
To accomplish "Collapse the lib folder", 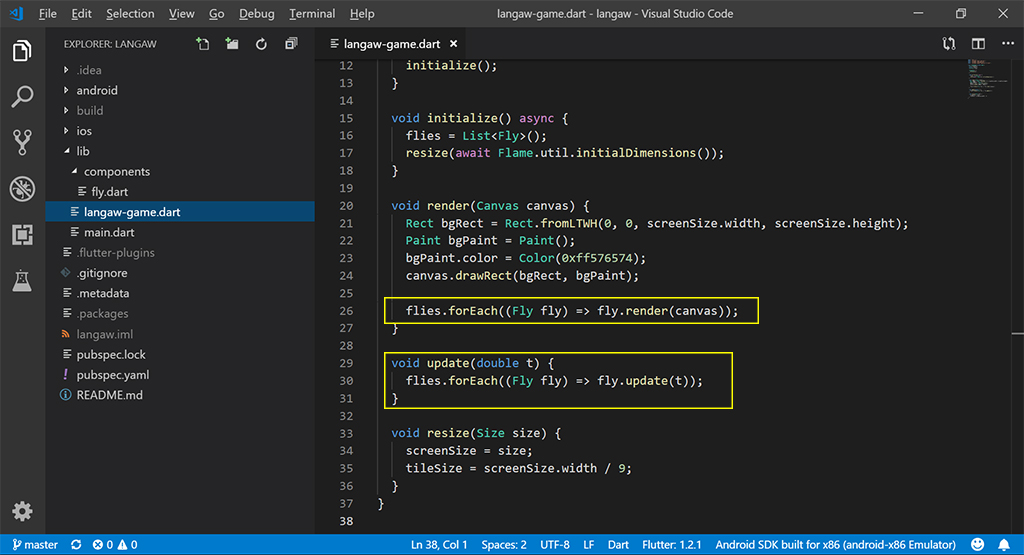I will [x=82, y=151].
